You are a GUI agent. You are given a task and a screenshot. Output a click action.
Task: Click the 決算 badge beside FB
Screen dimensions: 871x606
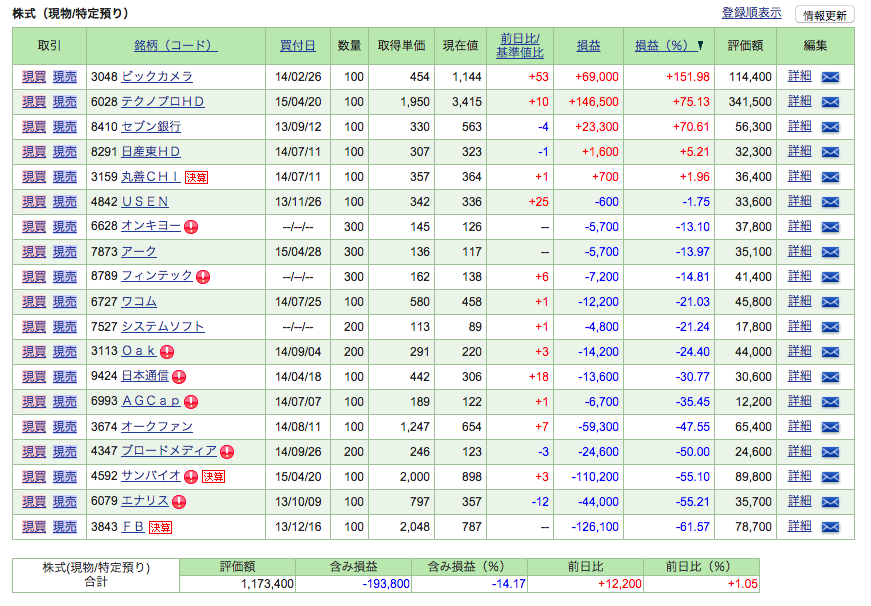pos(161,527)
